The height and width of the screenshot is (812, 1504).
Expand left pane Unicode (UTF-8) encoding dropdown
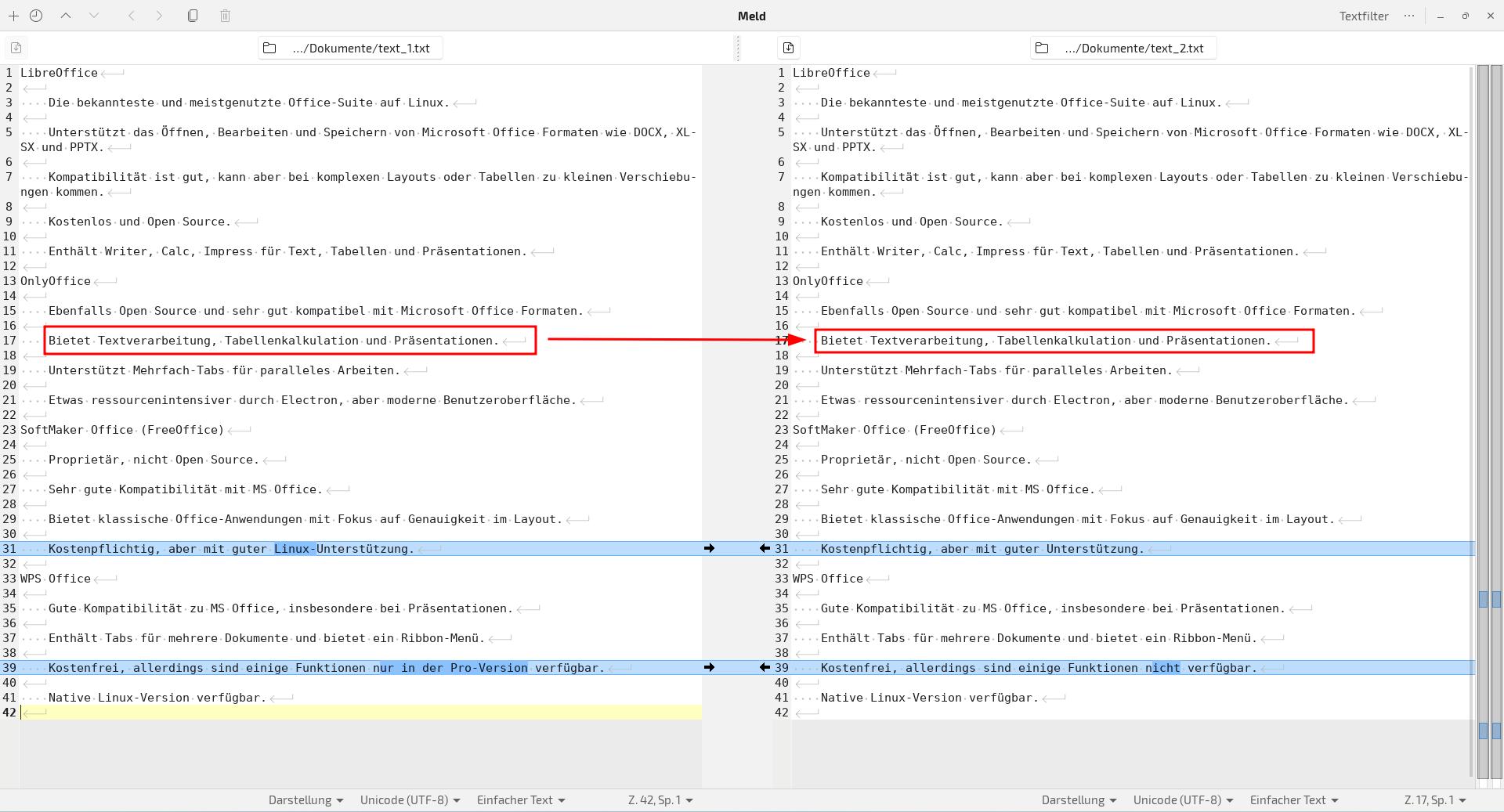410,800
